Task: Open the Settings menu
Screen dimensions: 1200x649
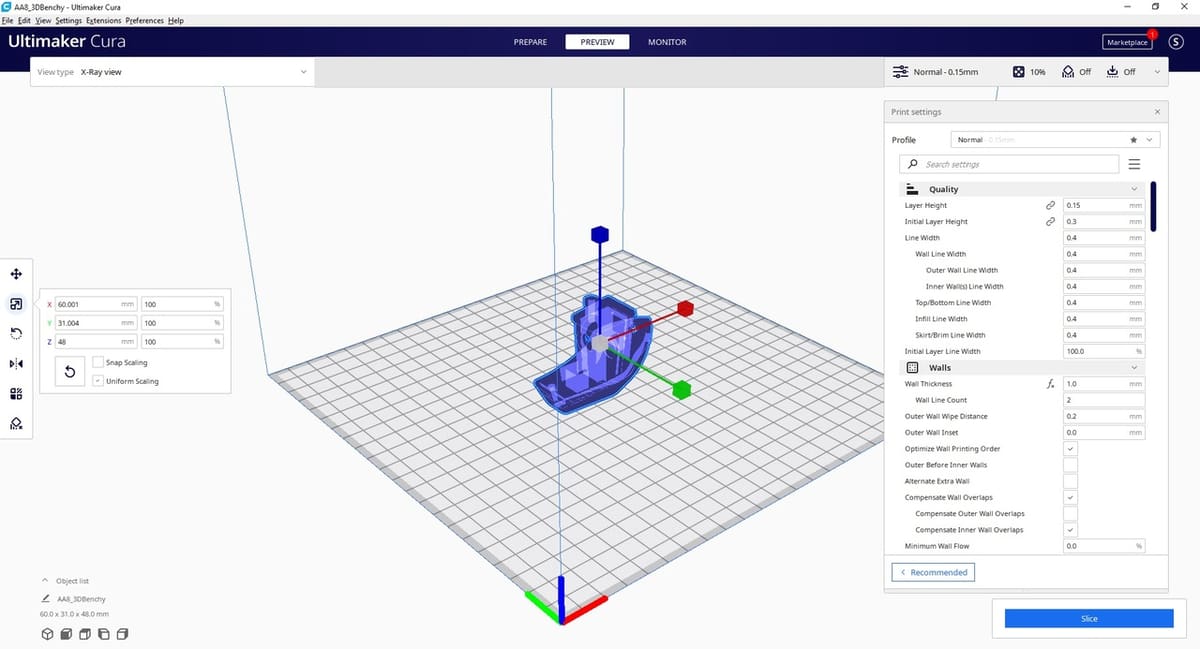Action: click(x=69, y=21)
